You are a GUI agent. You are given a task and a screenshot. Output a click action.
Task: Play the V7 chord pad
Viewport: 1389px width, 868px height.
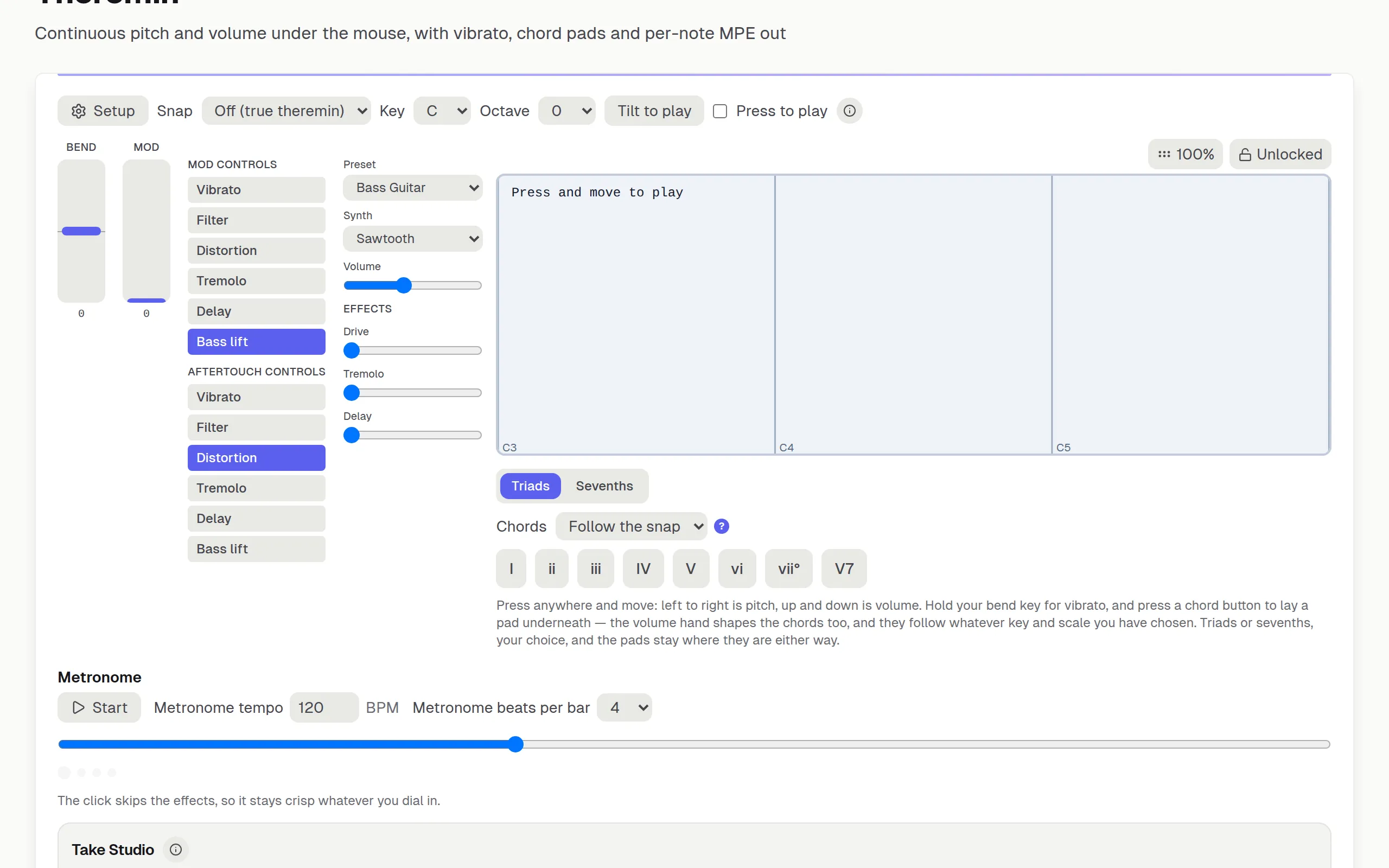pyautogui.click(x=844, y=569)
